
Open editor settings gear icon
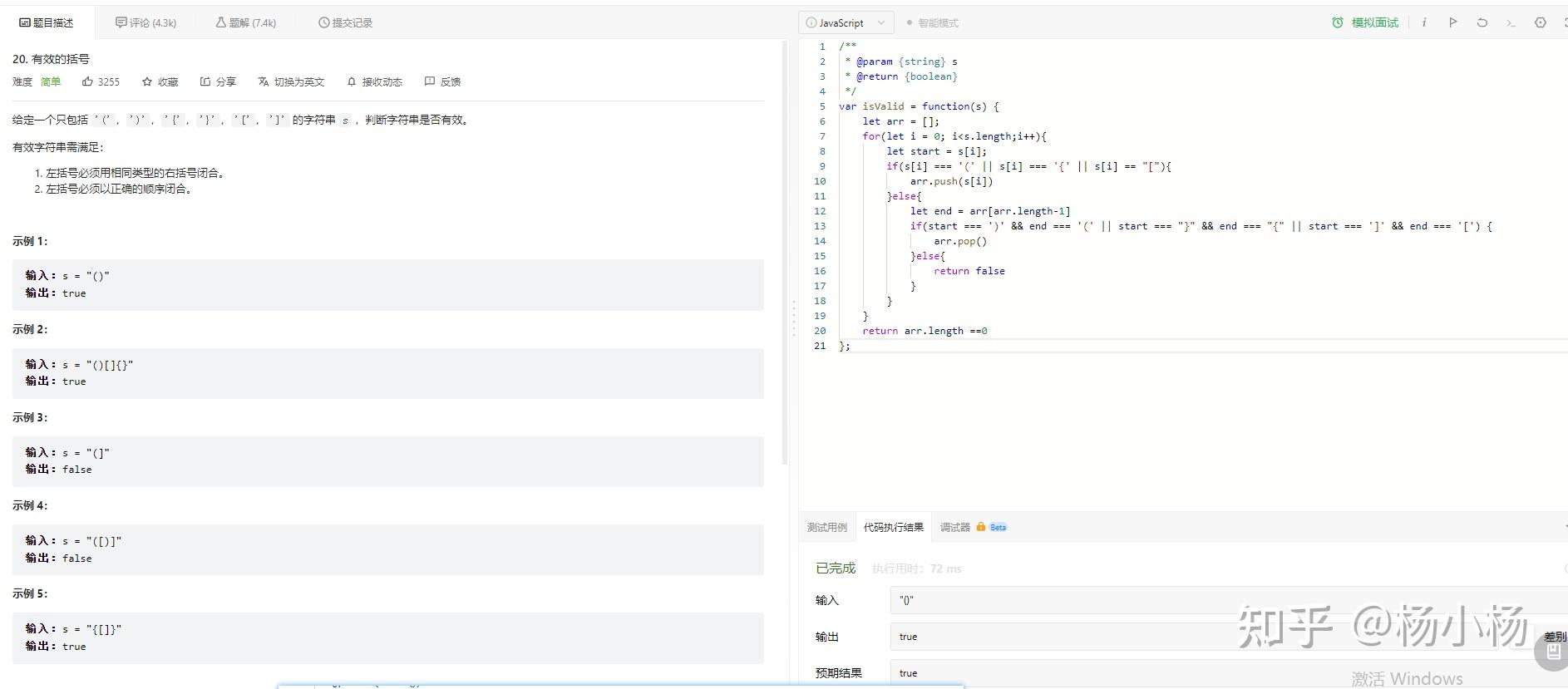pyautogui.click(x=1540, y=22)
